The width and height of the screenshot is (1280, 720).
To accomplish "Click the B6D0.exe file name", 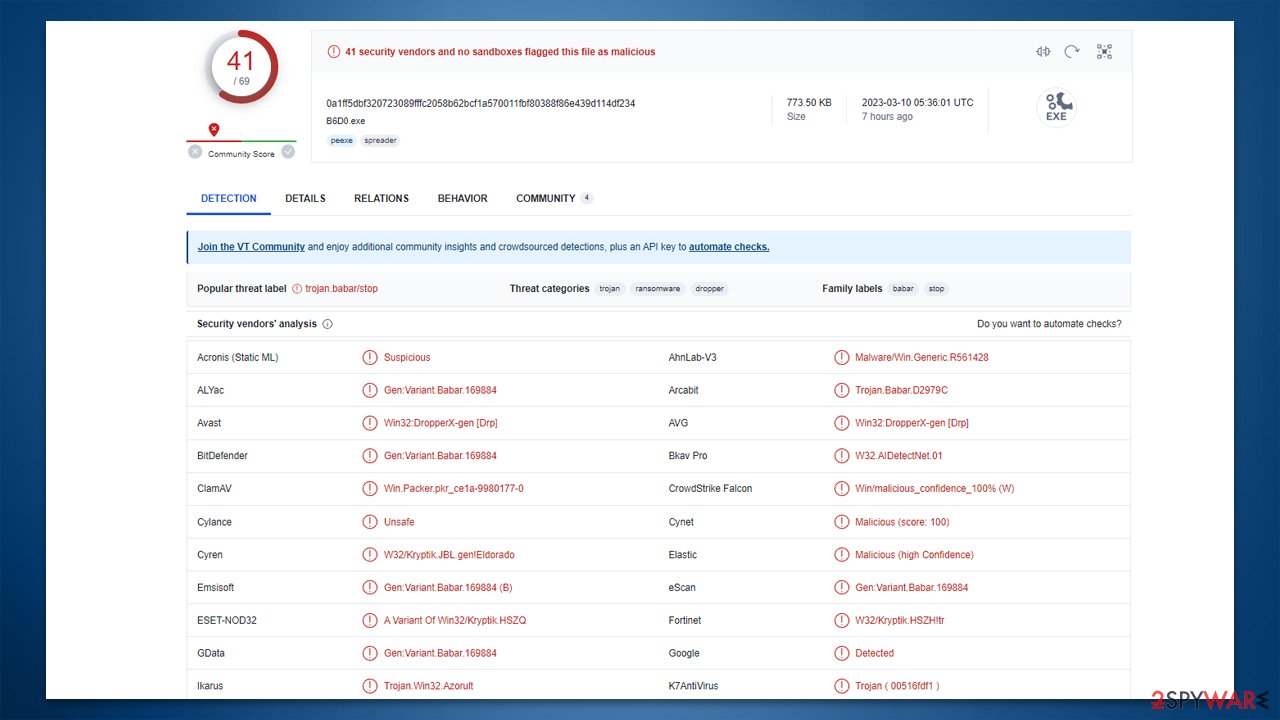I will (346, 121).
